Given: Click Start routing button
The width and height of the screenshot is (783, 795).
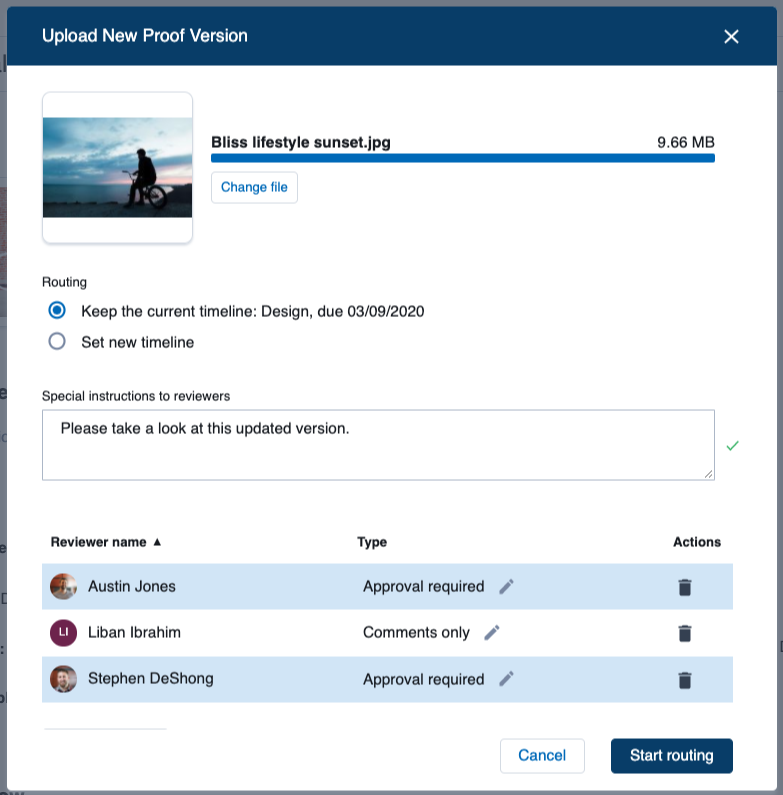Looking at the screenshot, I should click(671, 755).
